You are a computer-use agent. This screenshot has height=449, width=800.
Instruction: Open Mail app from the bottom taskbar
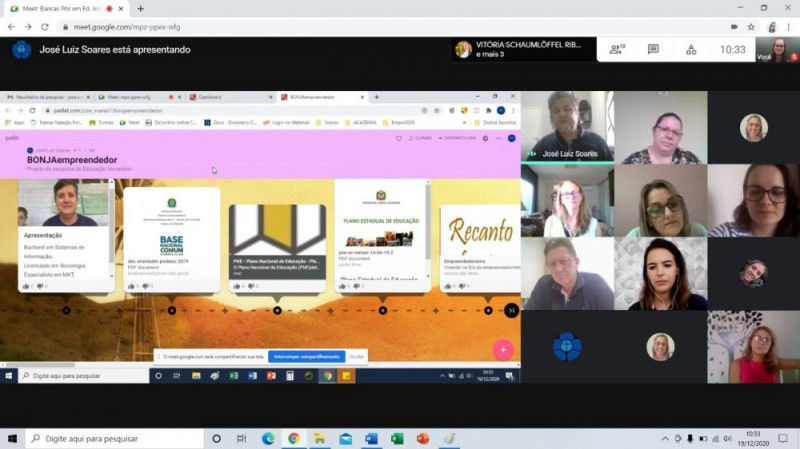click(x=345, y=439)
